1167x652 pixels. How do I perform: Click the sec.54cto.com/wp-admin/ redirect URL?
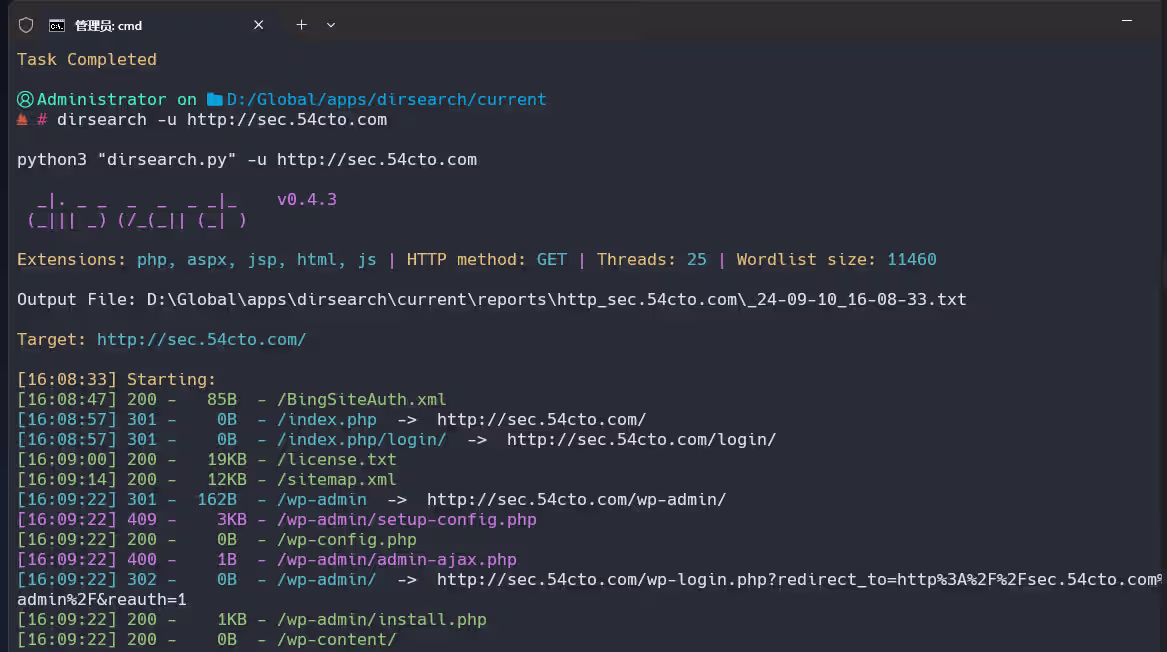(x=576, y=500)
